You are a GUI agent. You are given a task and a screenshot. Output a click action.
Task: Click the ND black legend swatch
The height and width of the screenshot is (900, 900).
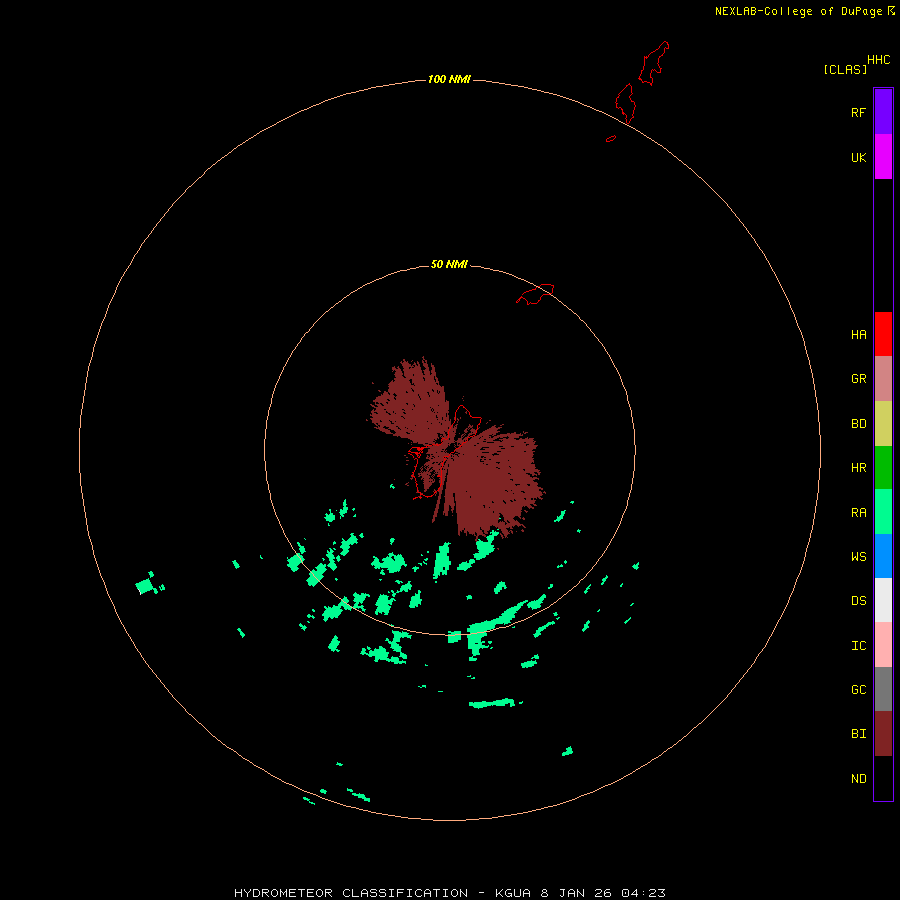tap(883, 778)
